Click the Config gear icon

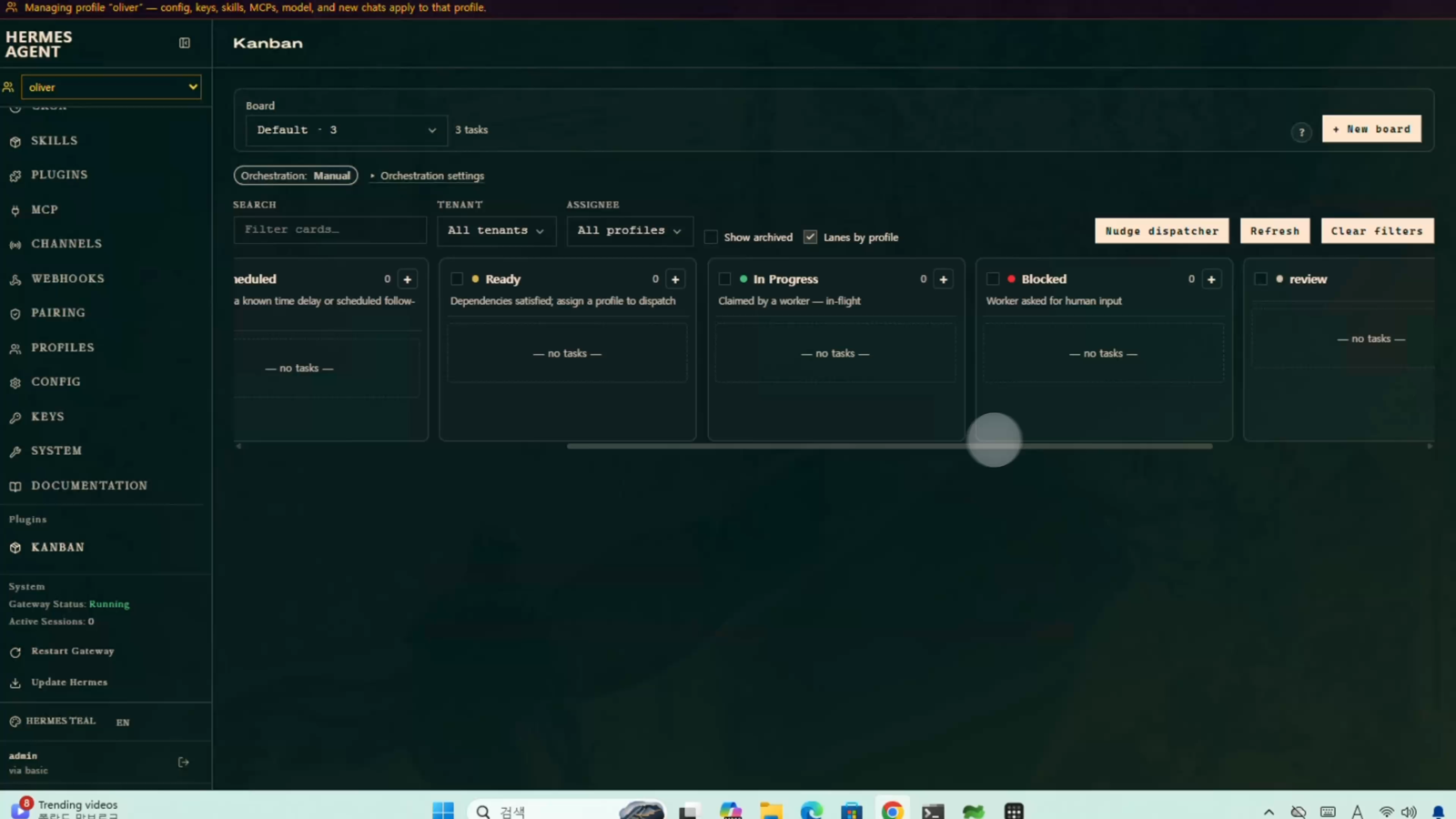pos(15,383)
